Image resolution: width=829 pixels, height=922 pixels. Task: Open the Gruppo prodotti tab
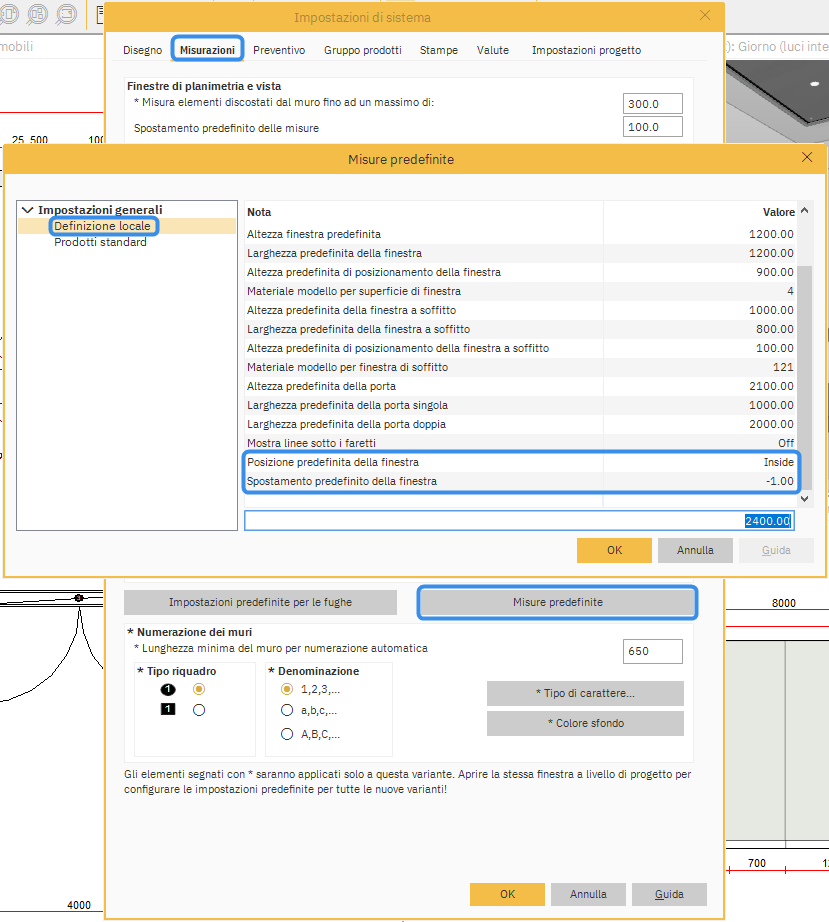362,50
